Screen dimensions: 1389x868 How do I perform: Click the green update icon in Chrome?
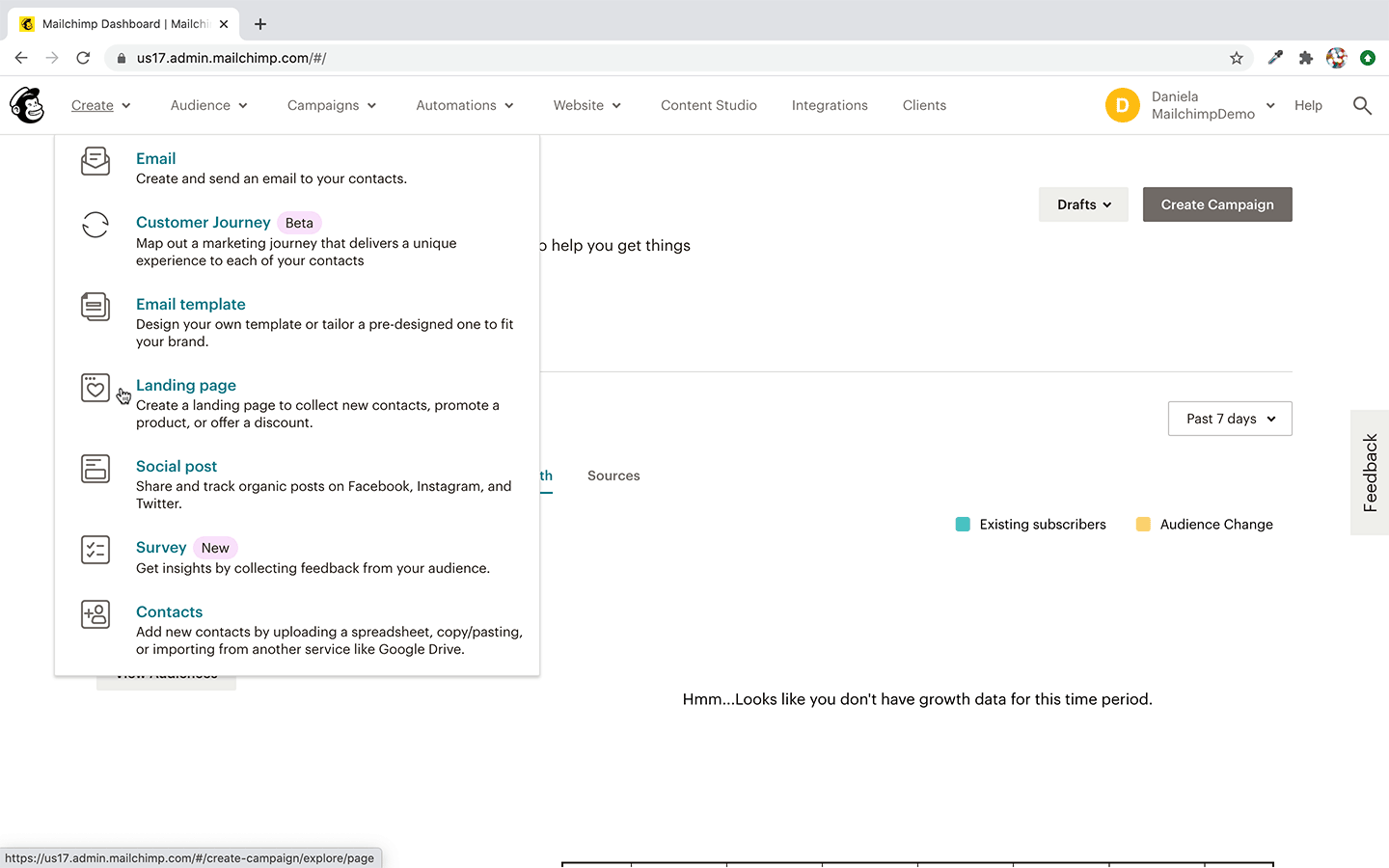[1368, 58]
